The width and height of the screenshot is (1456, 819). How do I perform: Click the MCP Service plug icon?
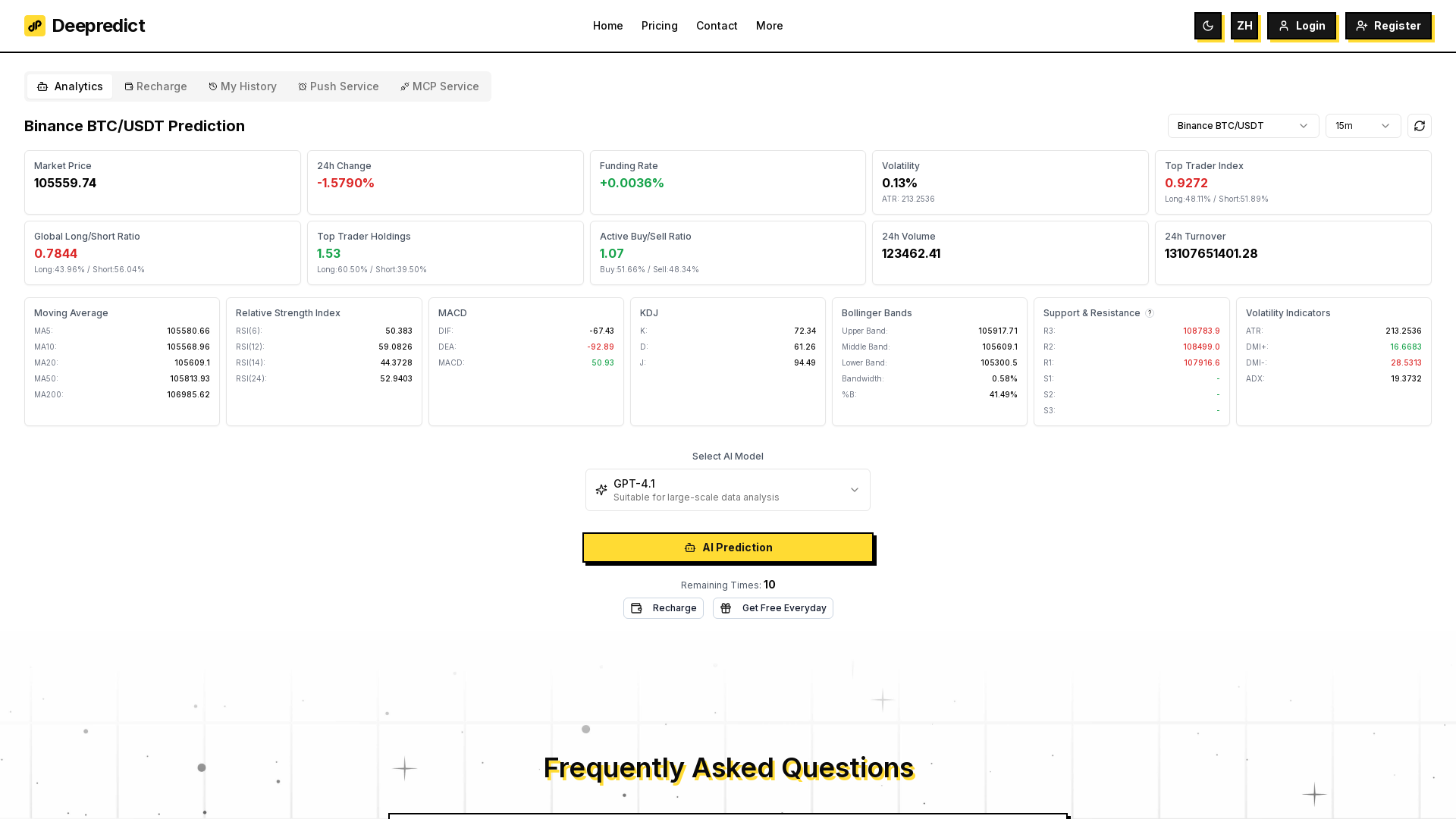coord(405,86)
